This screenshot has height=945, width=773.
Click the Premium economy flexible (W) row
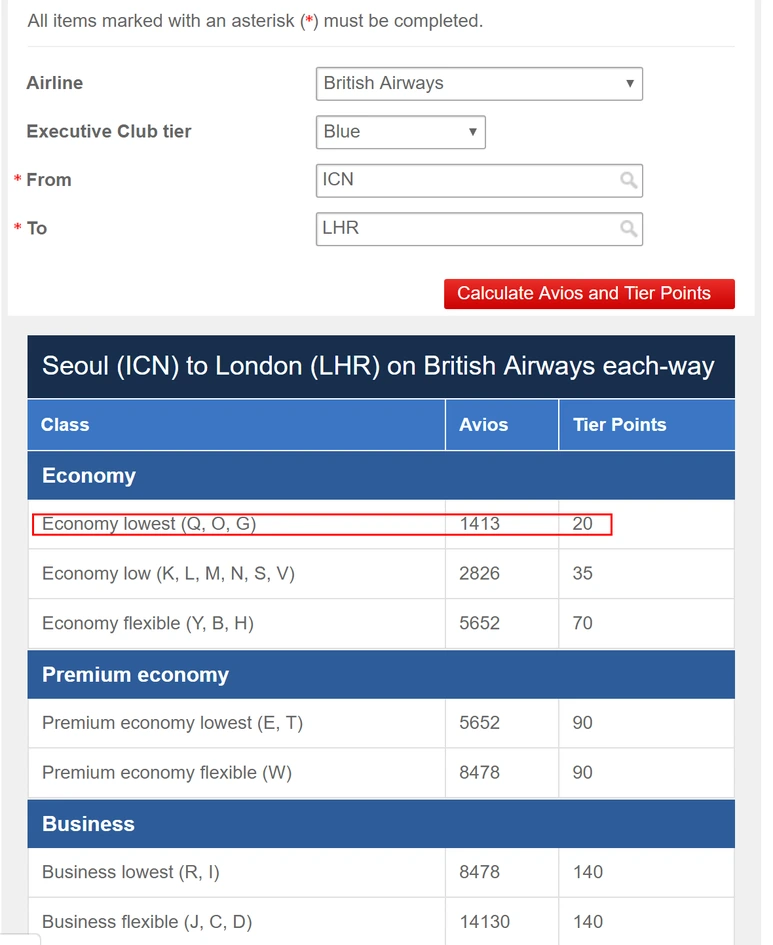coord(381,773)
